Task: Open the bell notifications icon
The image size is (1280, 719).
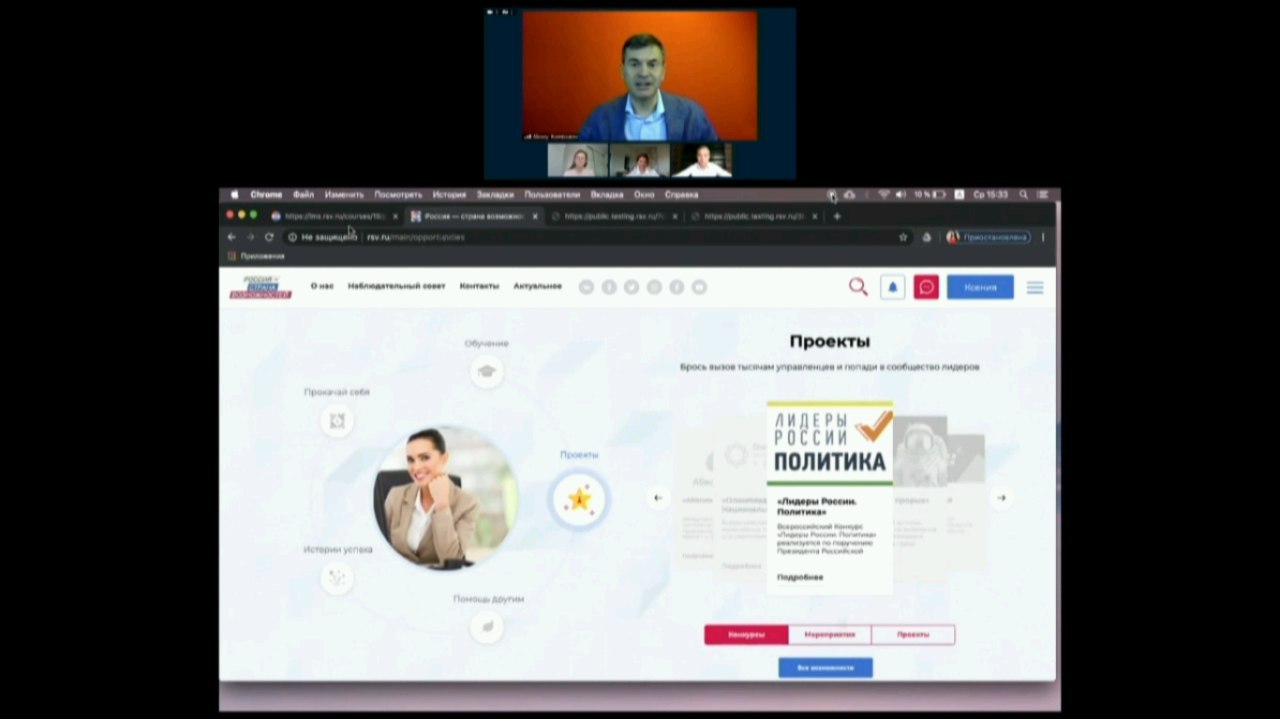Action: pos(893,287)
